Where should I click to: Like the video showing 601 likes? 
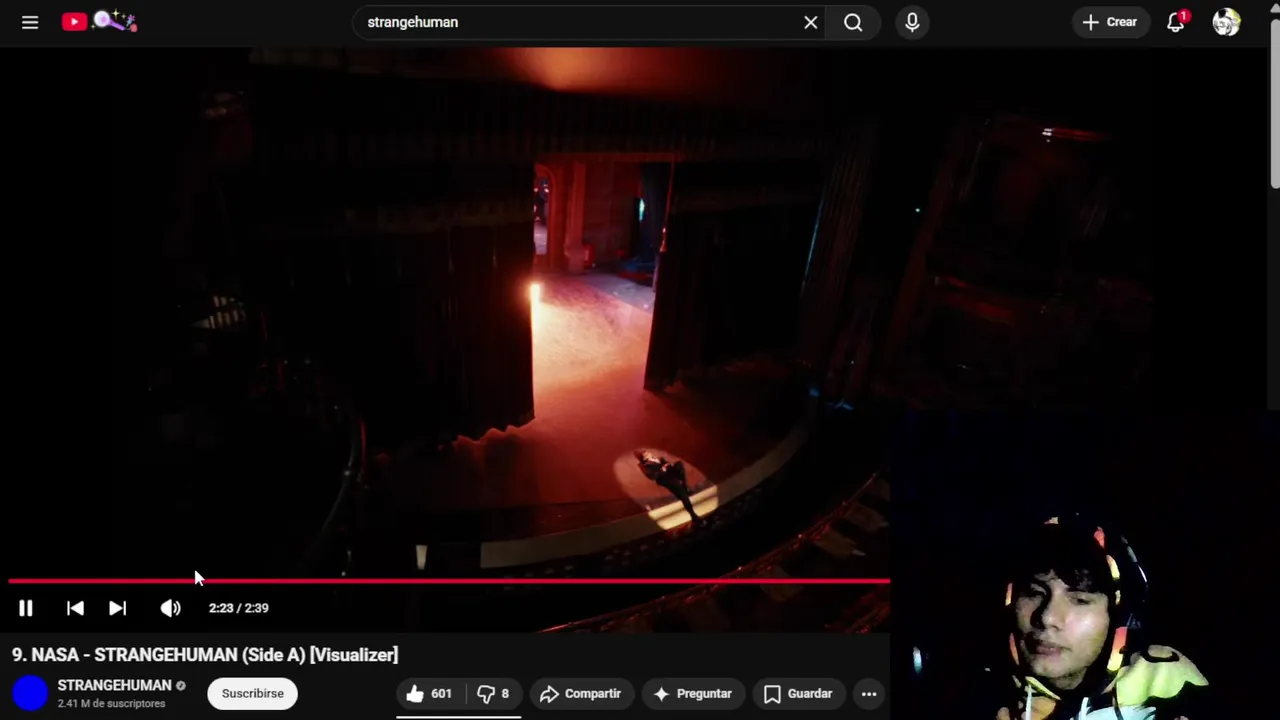point(429,693)
